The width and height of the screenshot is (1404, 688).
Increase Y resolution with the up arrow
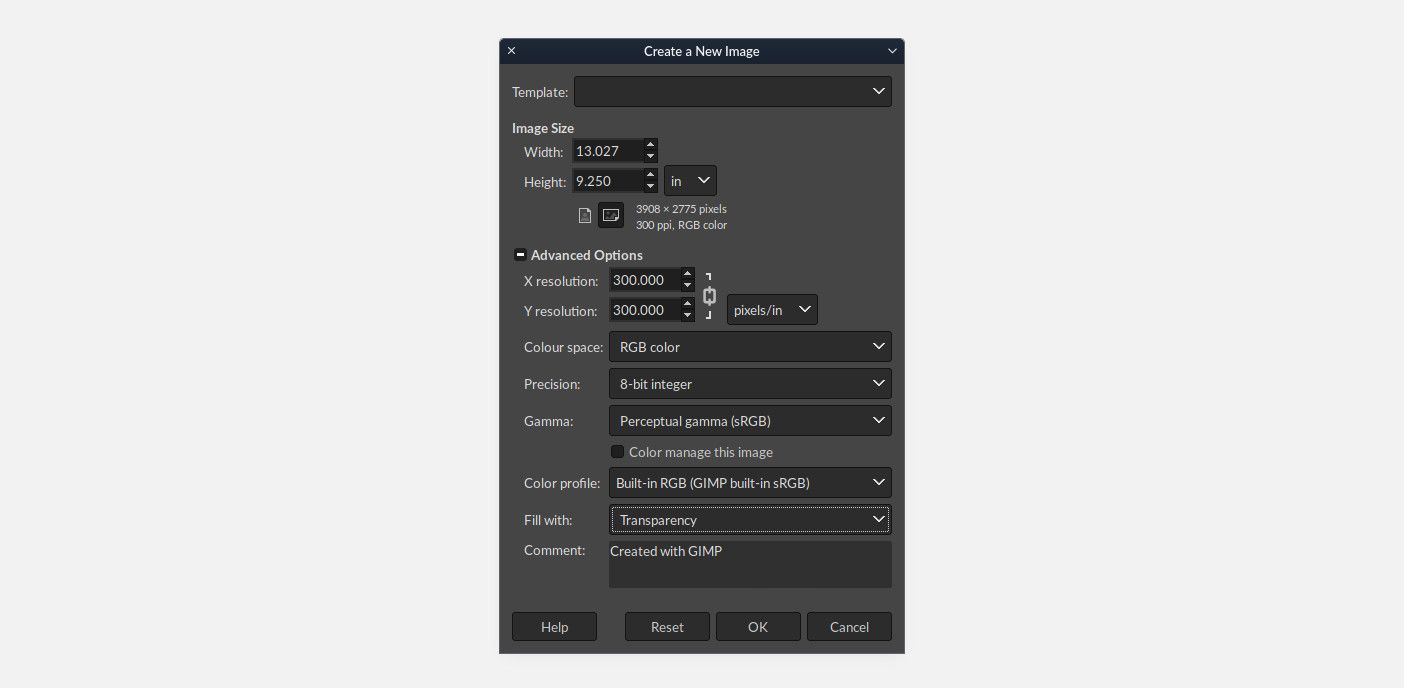(687, 304)
